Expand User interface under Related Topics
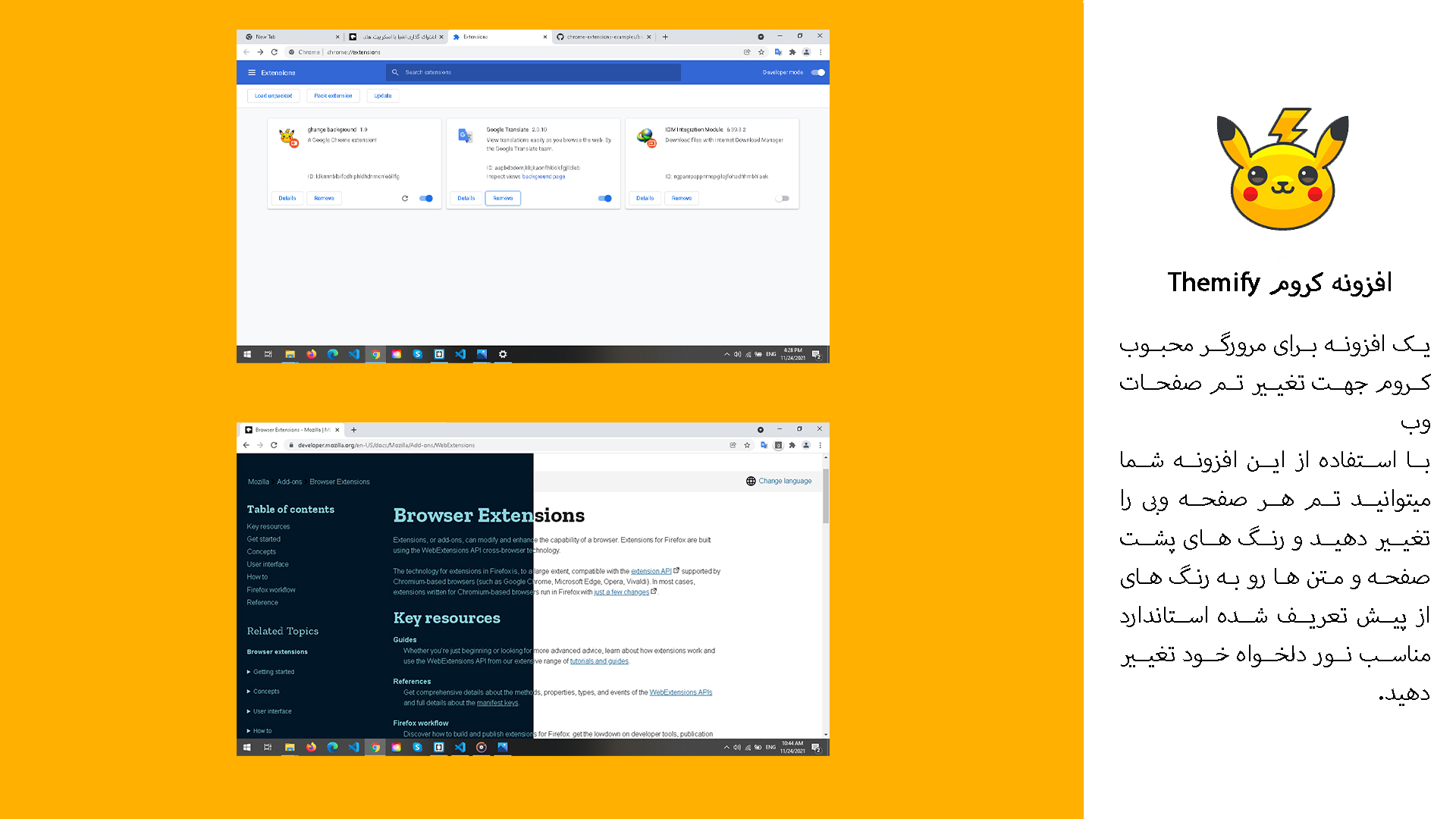 pos(272,711)
